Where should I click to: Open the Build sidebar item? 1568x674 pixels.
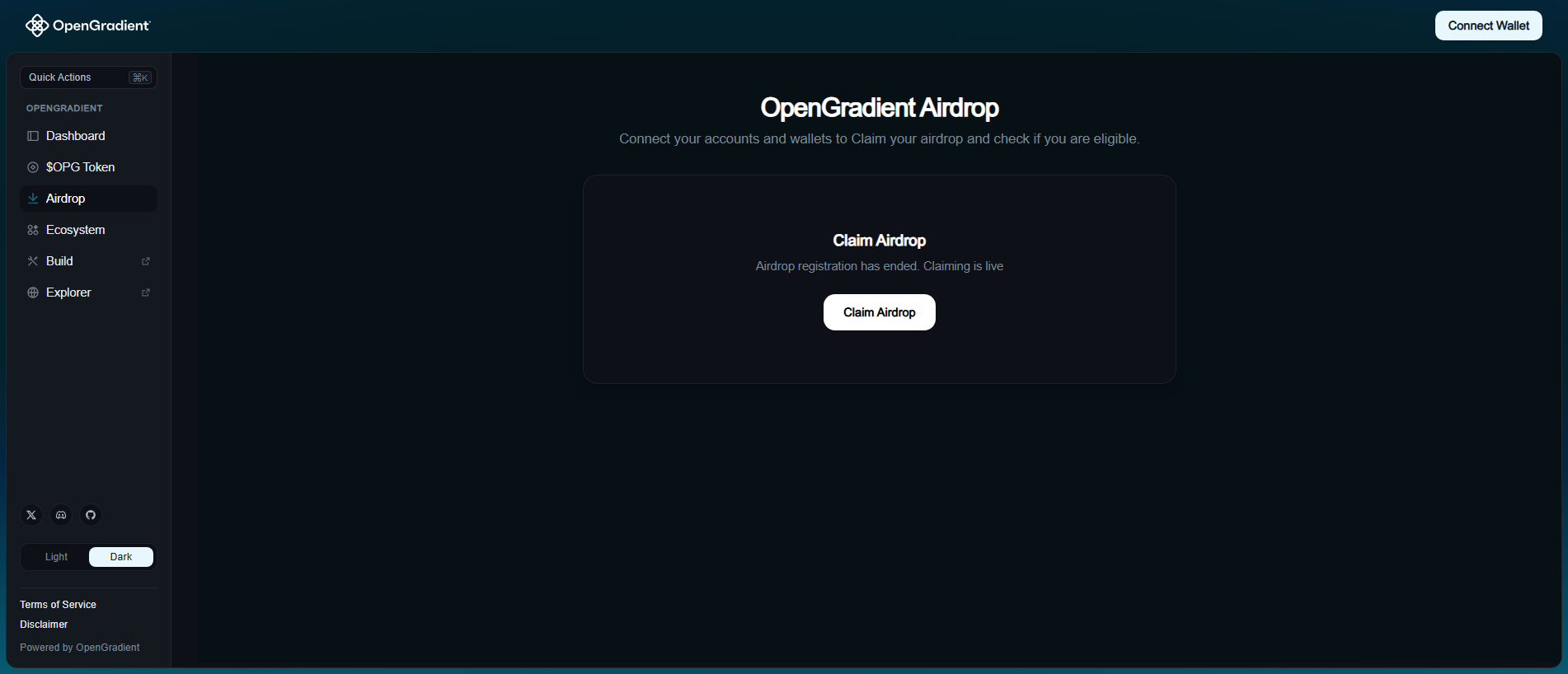coord(88,261)
